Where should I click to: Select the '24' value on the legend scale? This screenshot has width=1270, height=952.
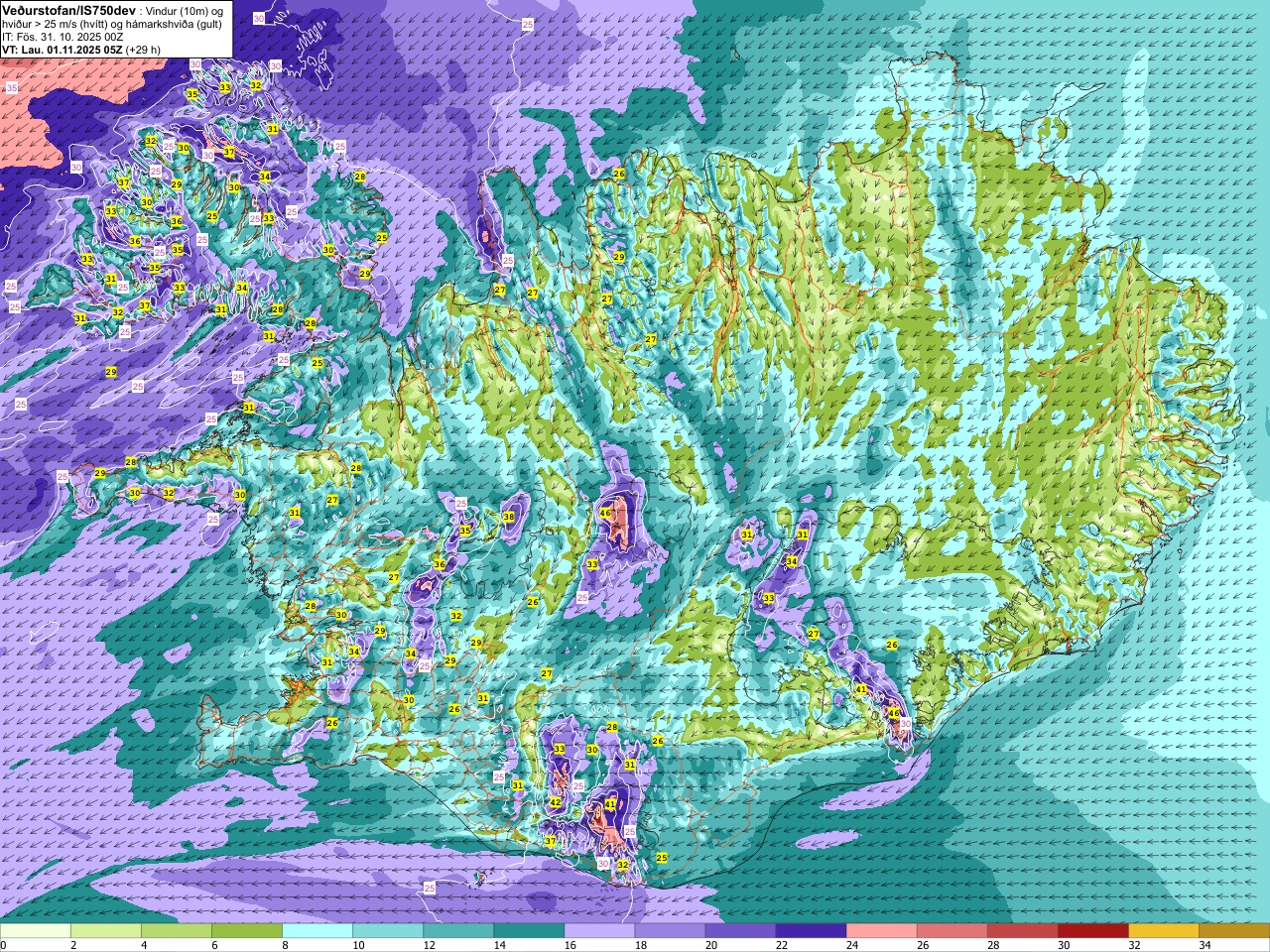click(852, 945)
